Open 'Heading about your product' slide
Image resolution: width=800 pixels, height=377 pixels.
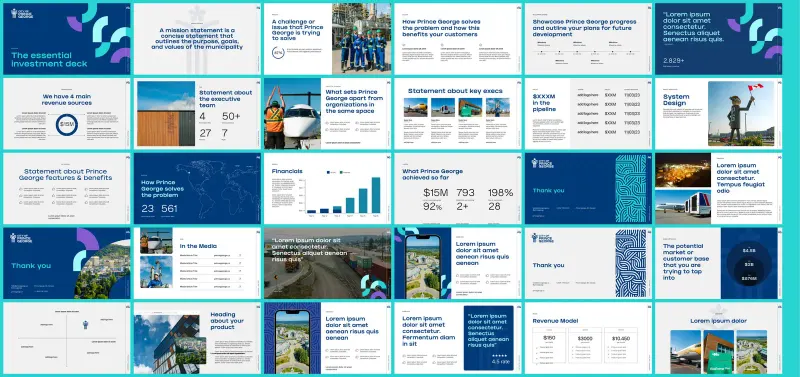click(197, 338)
